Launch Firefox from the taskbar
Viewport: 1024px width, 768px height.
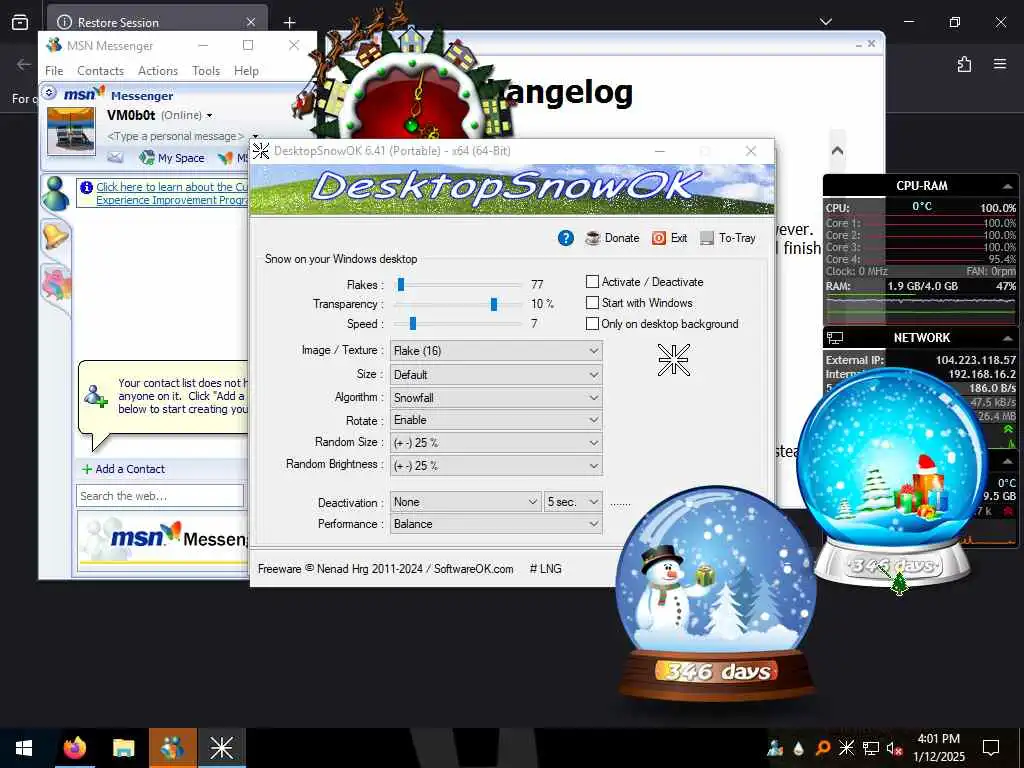pyautogui.click(x=74, y=748)
